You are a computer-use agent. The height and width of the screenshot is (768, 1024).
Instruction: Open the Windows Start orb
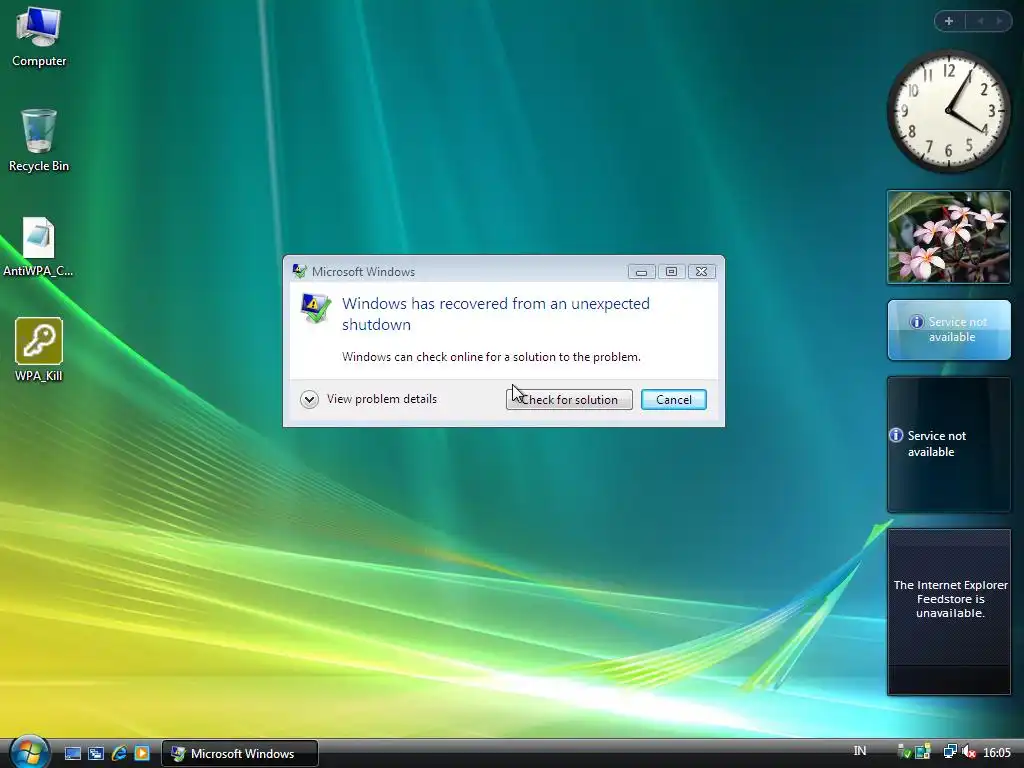pos(29,752)
